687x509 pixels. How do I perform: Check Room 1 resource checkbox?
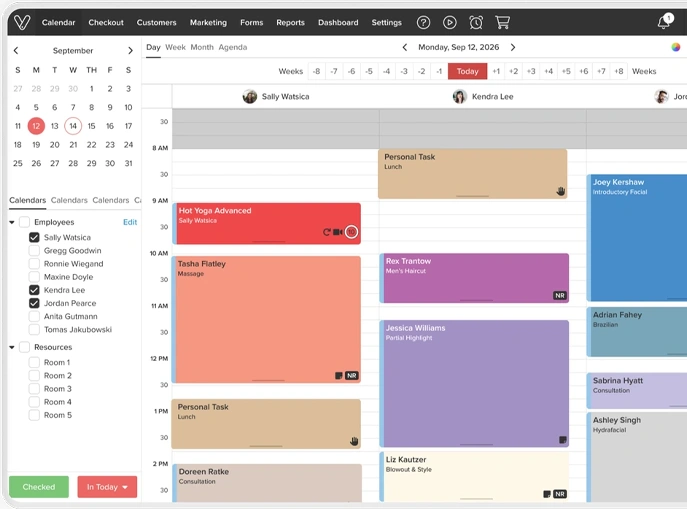(34, 362)
